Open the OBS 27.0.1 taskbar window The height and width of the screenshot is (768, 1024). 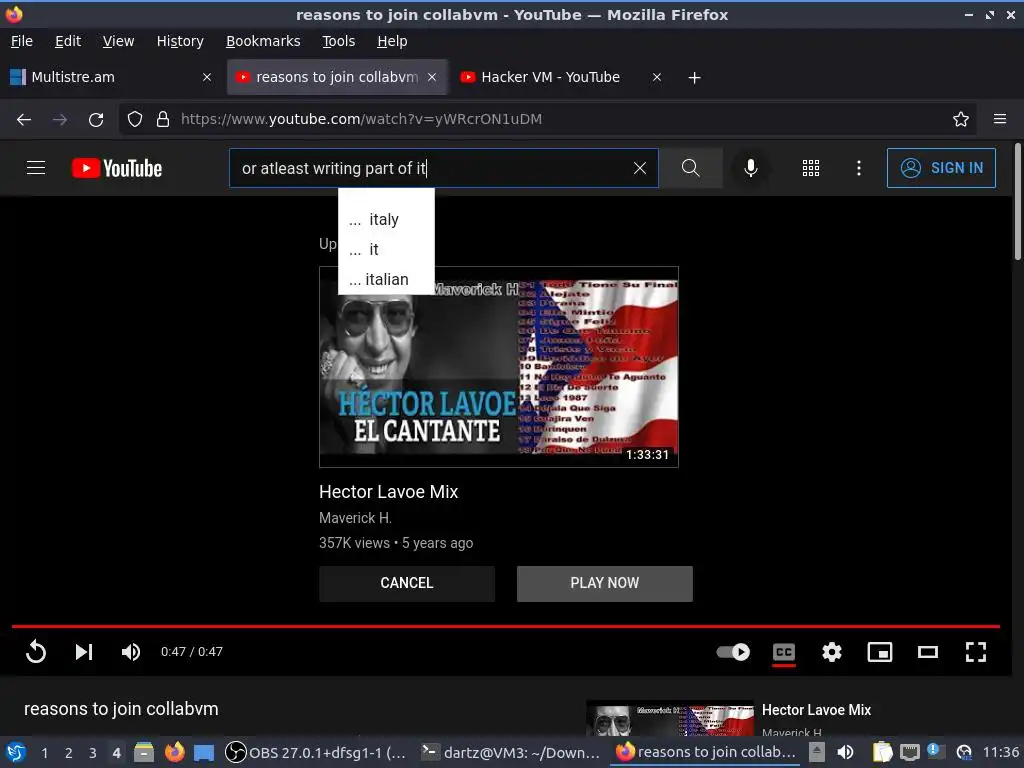(315, 752)
